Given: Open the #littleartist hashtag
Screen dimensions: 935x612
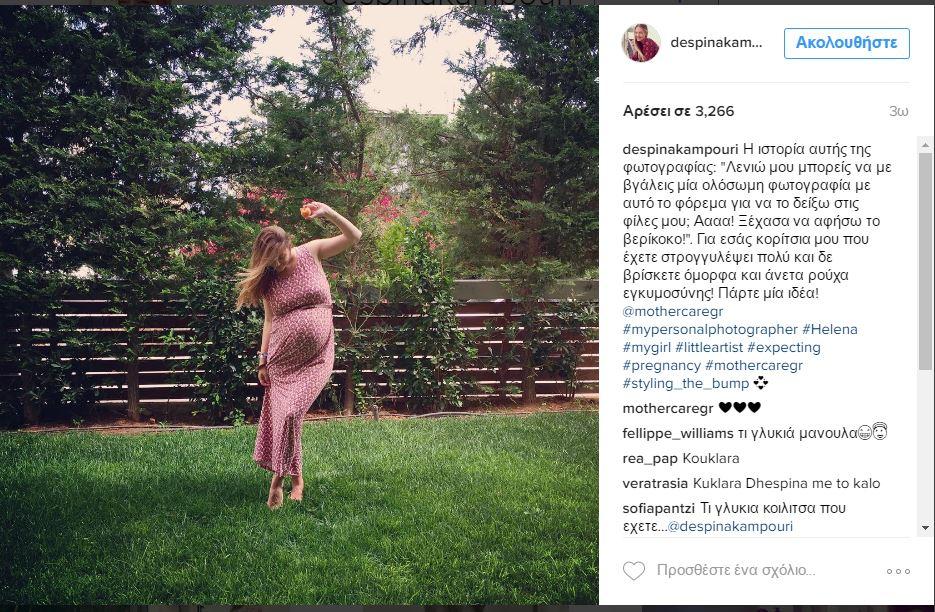Looking at the screenshot, I should [x=709, y=347].
